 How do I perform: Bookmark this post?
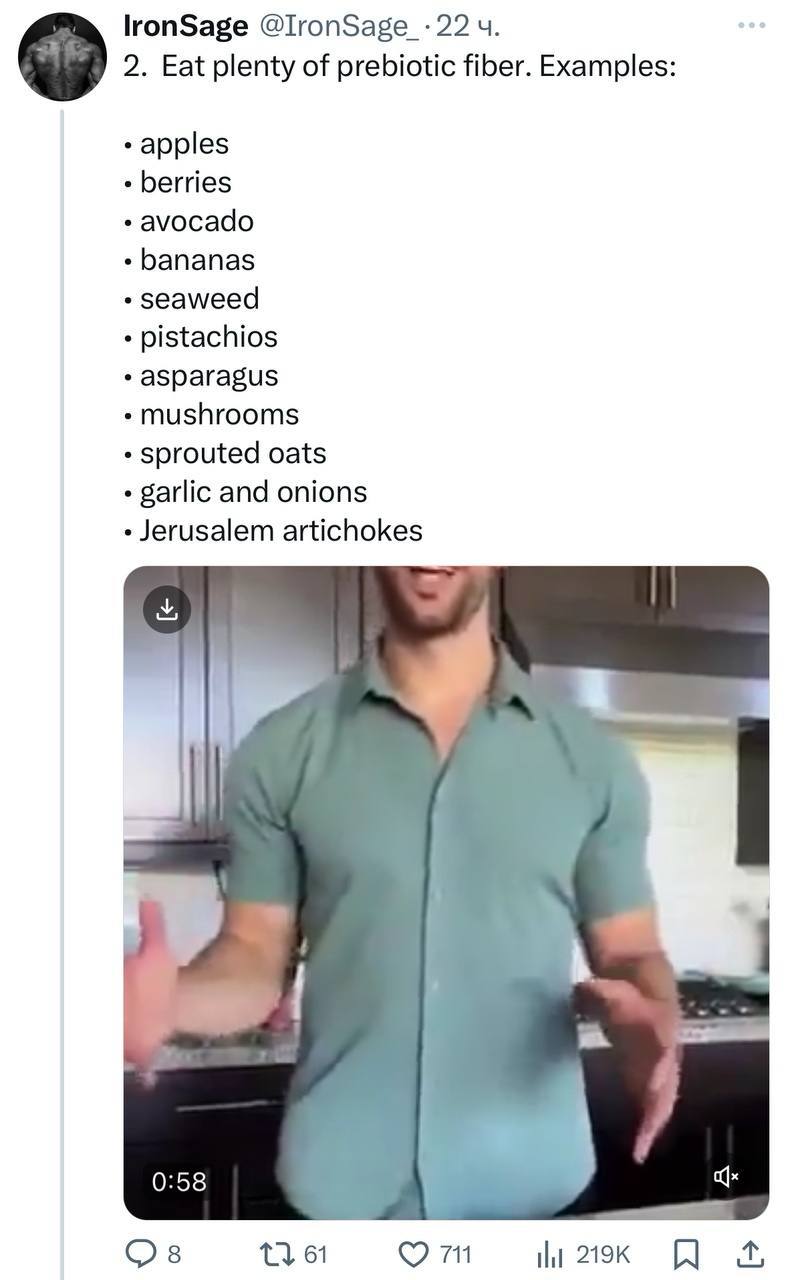pyautogui.click(x=687, y=1253)
